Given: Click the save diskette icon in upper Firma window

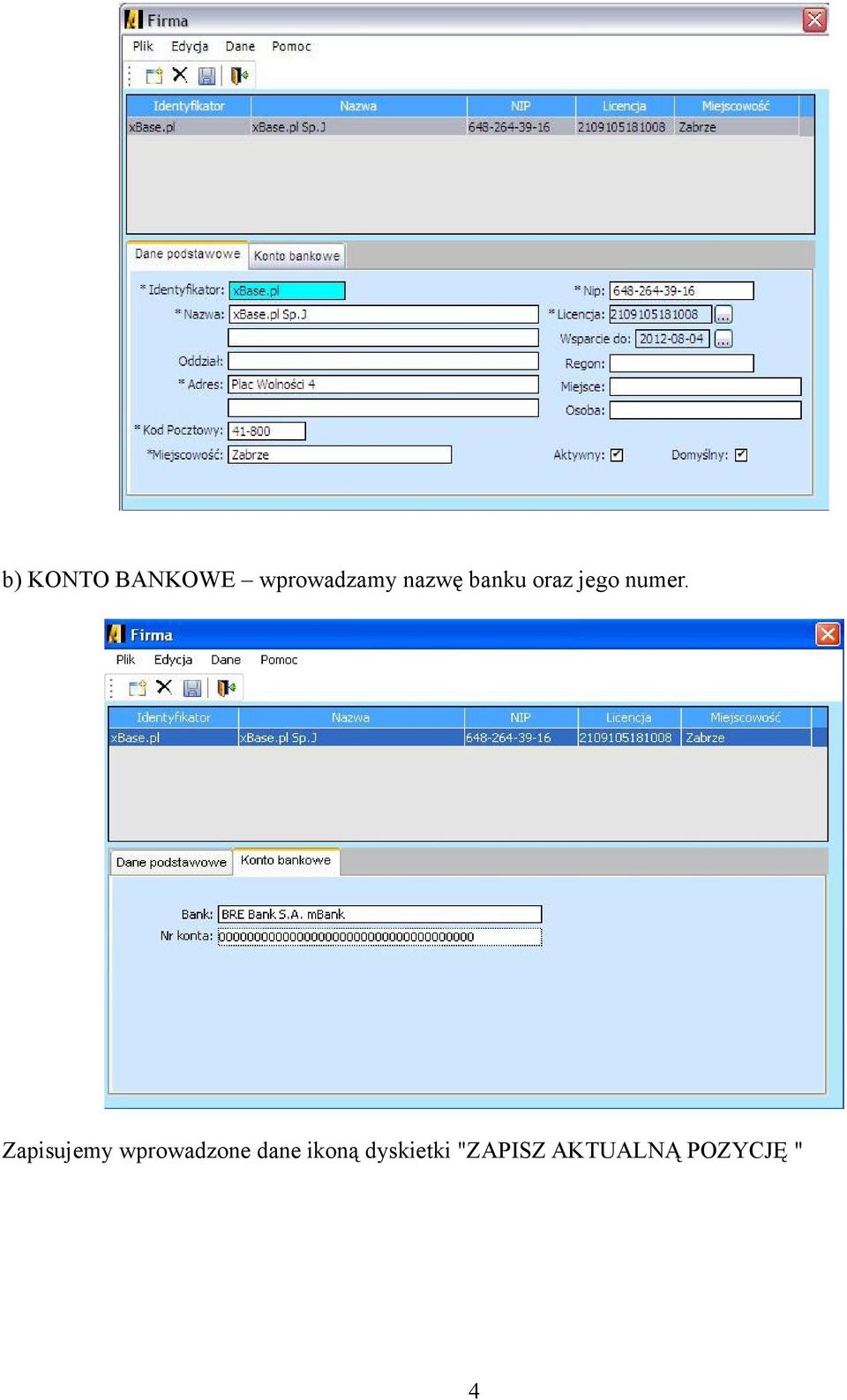Looking at the screenshot, I should (x=206, y=76).
